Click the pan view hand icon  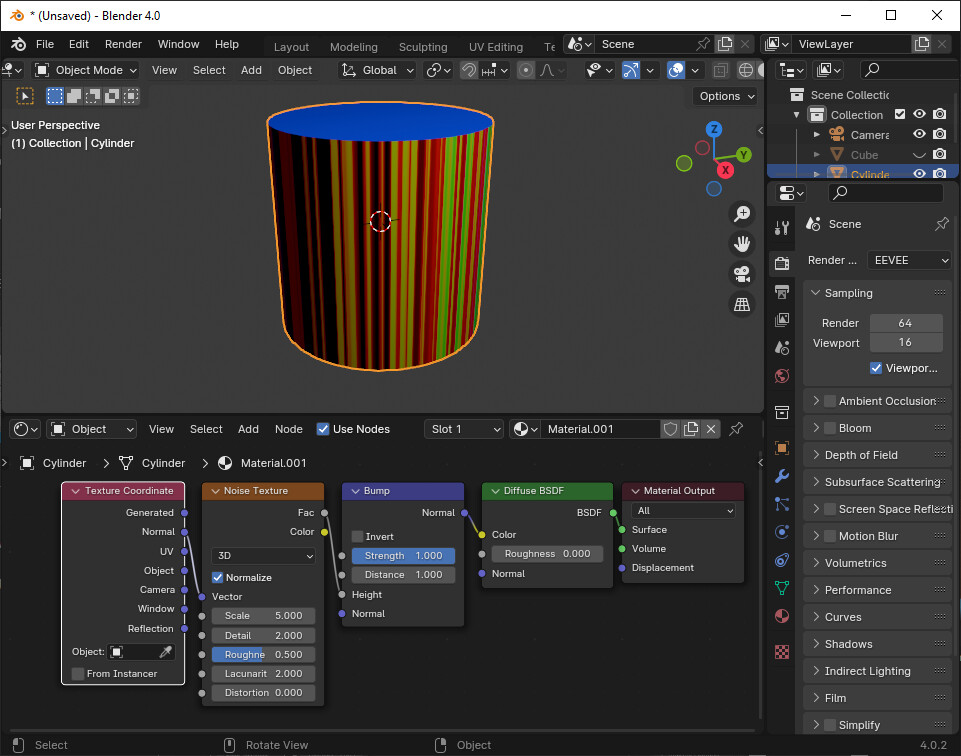742,244
